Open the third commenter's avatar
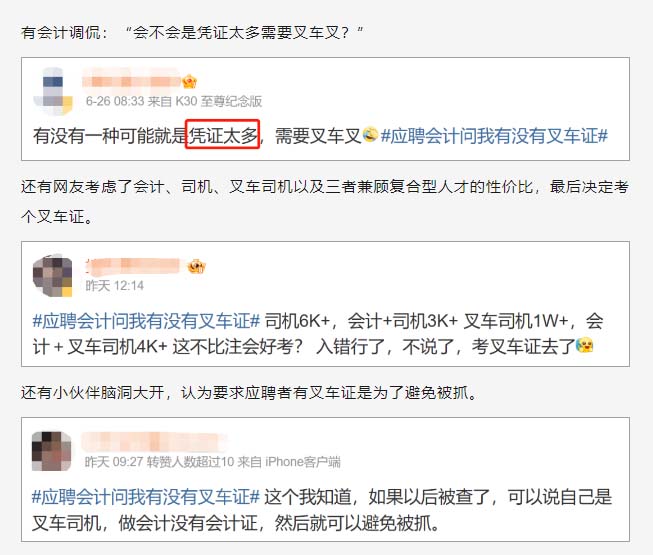The image size is (653, 555). (52, 451)
